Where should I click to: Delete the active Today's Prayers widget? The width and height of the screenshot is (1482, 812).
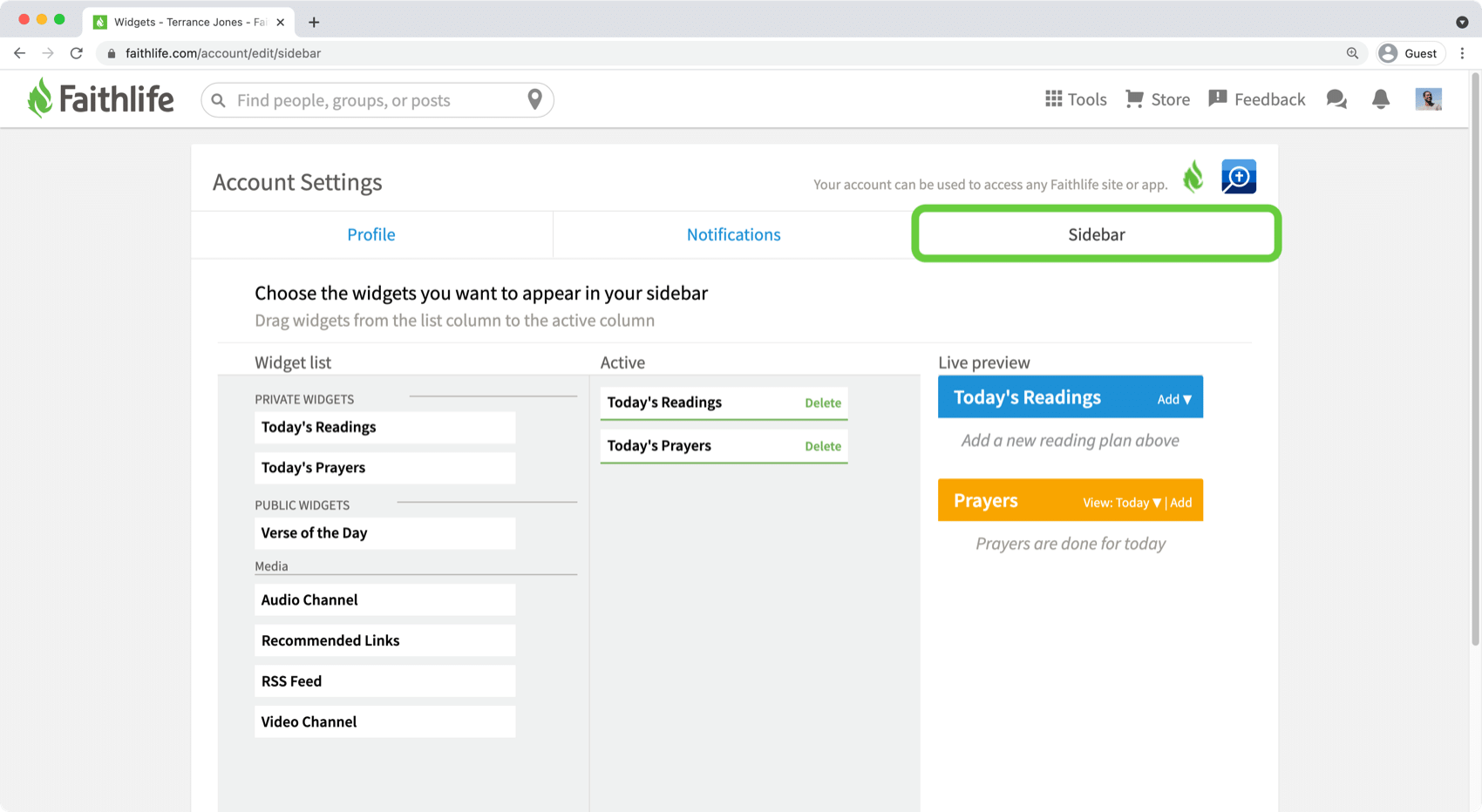(x=823, y=446)
